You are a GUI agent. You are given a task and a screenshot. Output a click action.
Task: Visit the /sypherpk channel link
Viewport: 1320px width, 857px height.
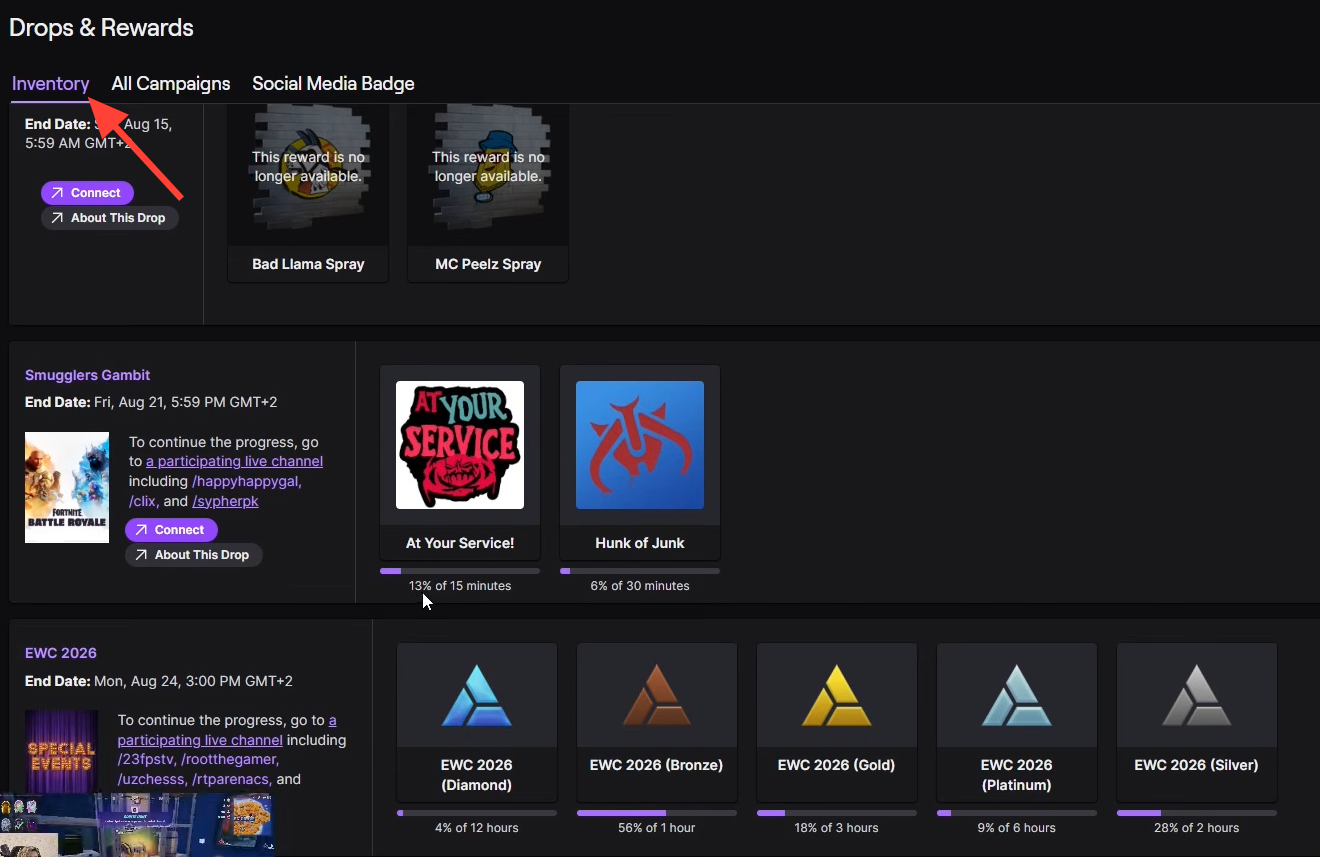[225, 501]
